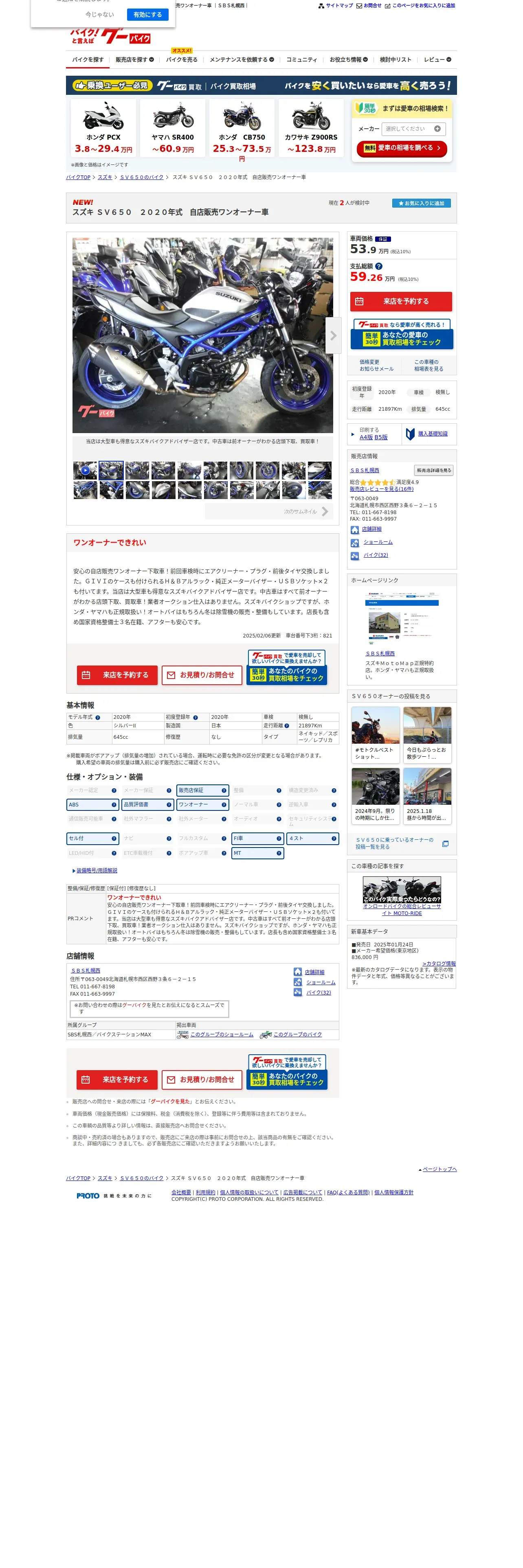This screenshot has height=1568, width=523.
Task: Click the help icon next to LED/HID付
Action: pos(114,853)
